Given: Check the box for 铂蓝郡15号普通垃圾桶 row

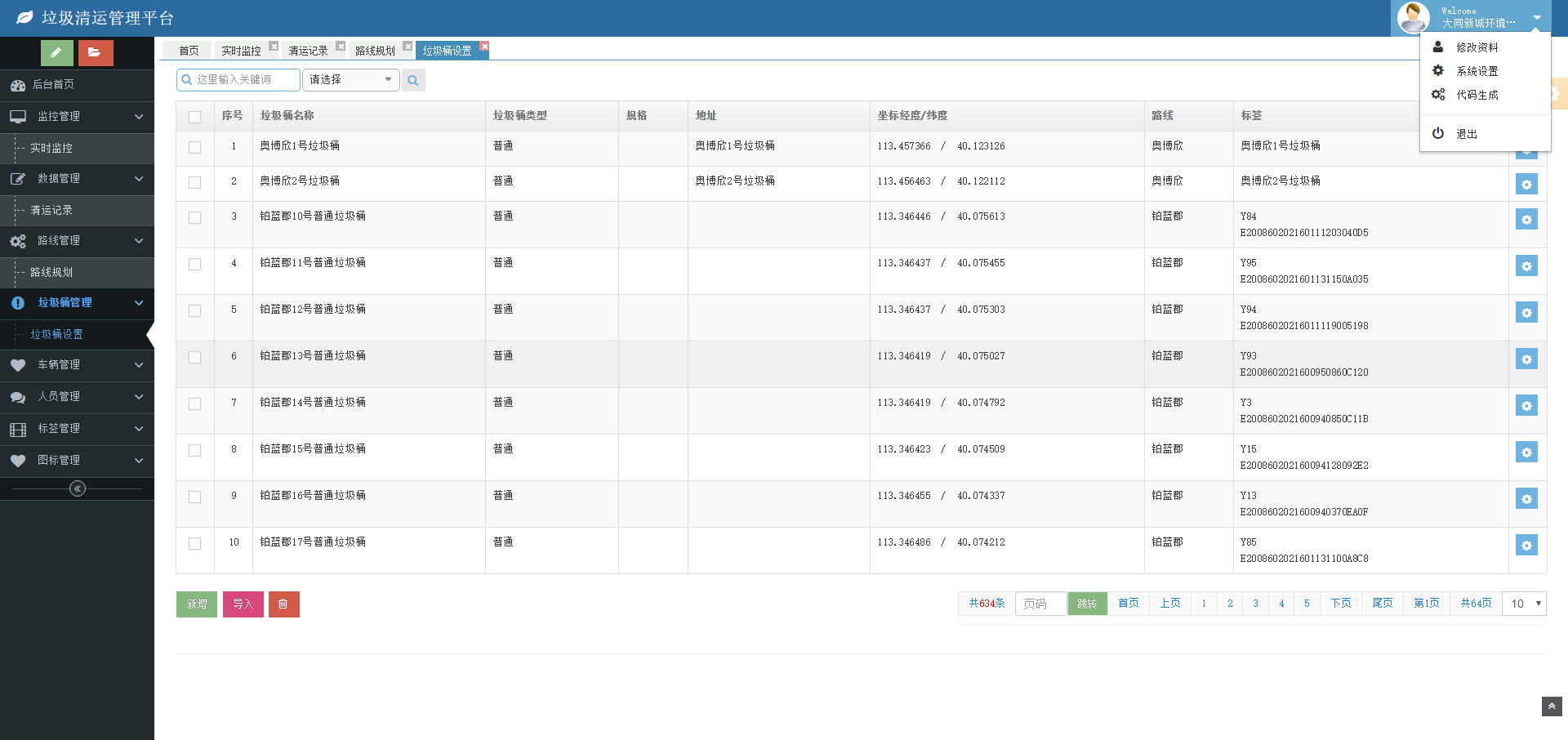Looking at the screenshot, I should pos(194,450).
